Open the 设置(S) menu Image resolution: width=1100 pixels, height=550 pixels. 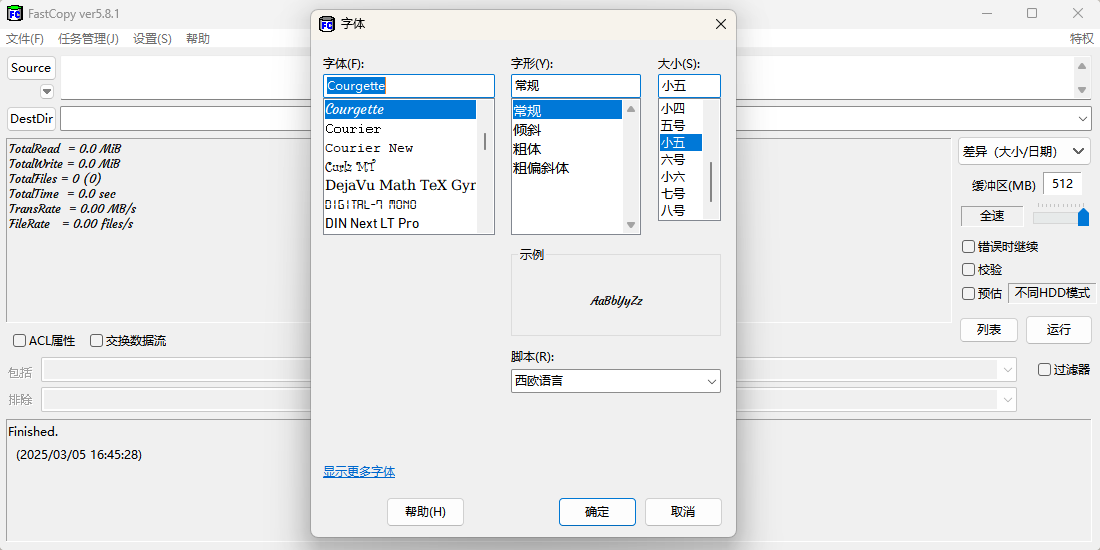click(x=152, y=39)
